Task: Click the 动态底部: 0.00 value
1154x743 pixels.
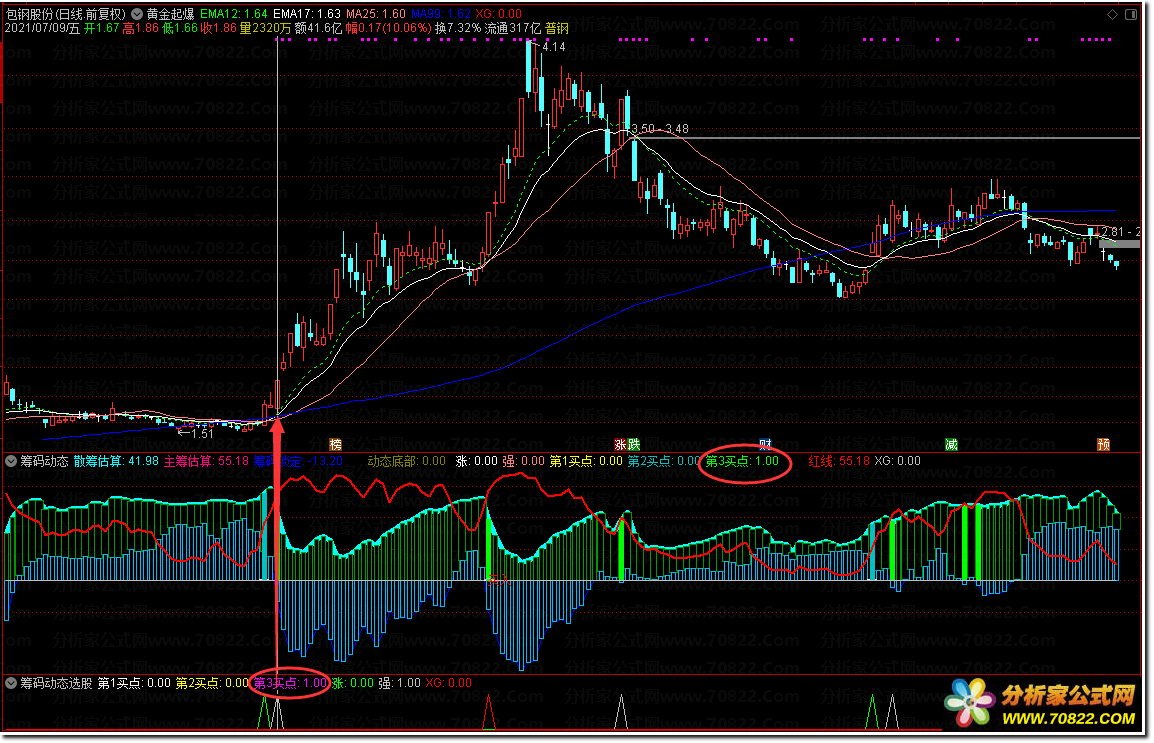Action: click(x=406, y=461)
